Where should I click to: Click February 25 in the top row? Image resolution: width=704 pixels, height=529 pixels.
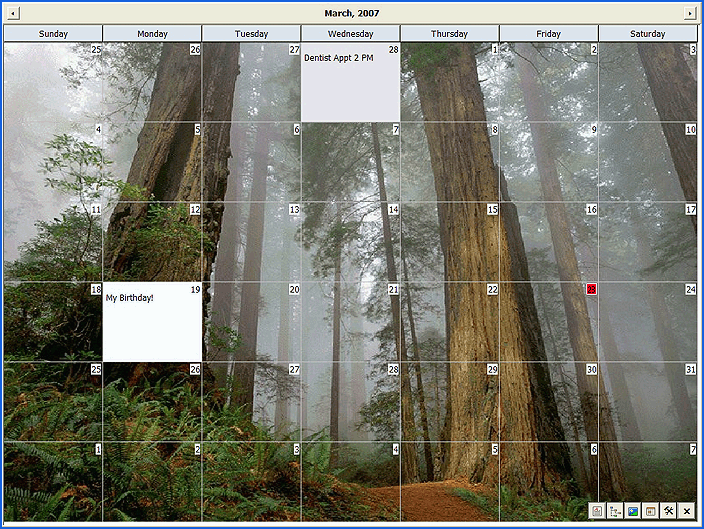click(x=96, y=50)
